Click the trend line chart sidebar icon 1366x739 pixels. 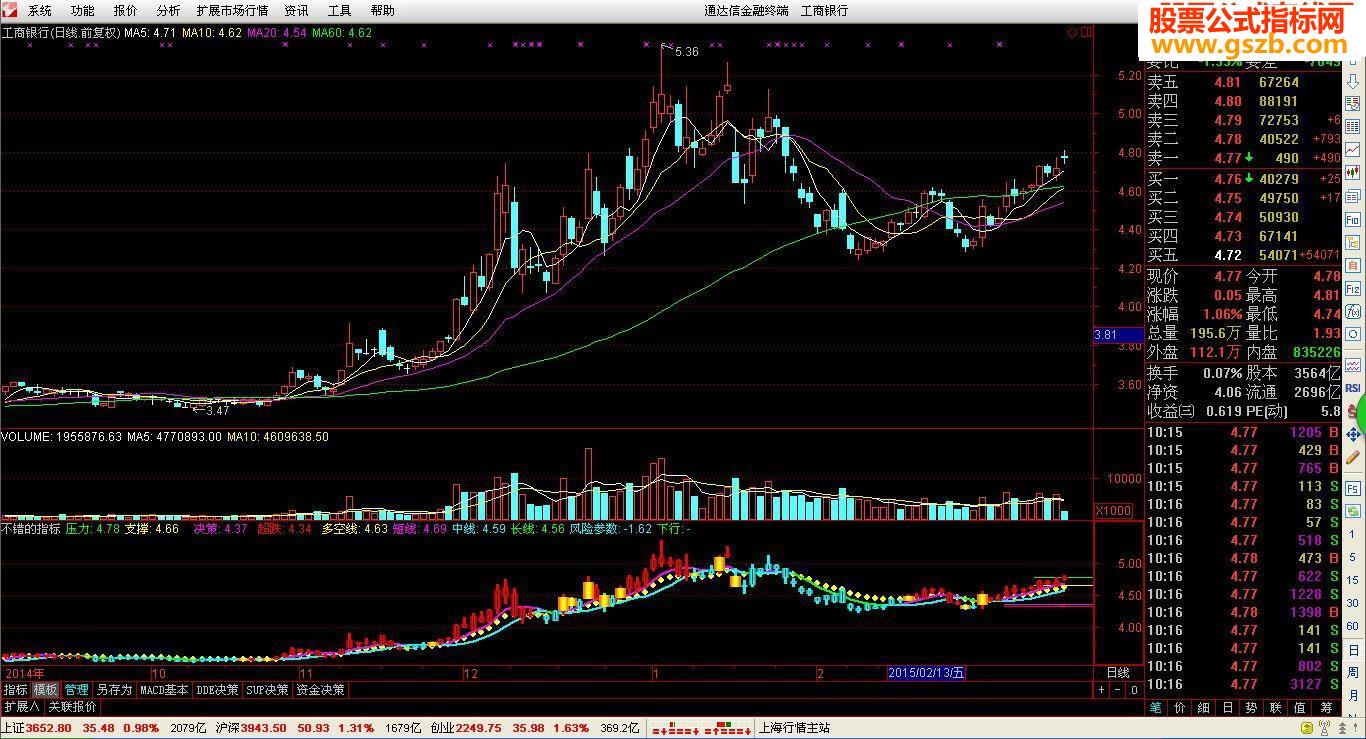click(1353, 149)
